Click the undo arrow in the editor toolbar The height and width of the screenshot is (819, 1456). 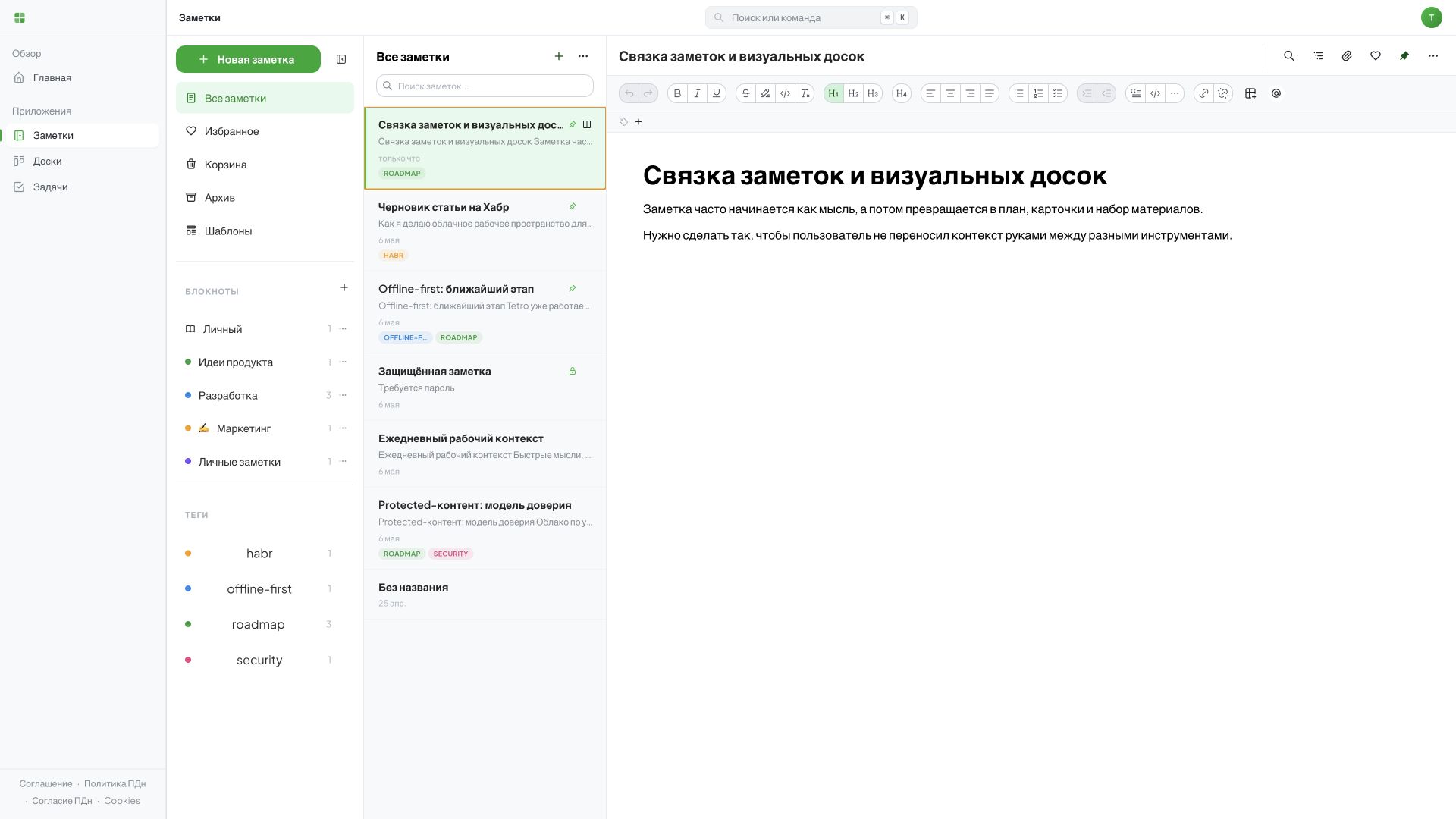(x=629, y=93)
